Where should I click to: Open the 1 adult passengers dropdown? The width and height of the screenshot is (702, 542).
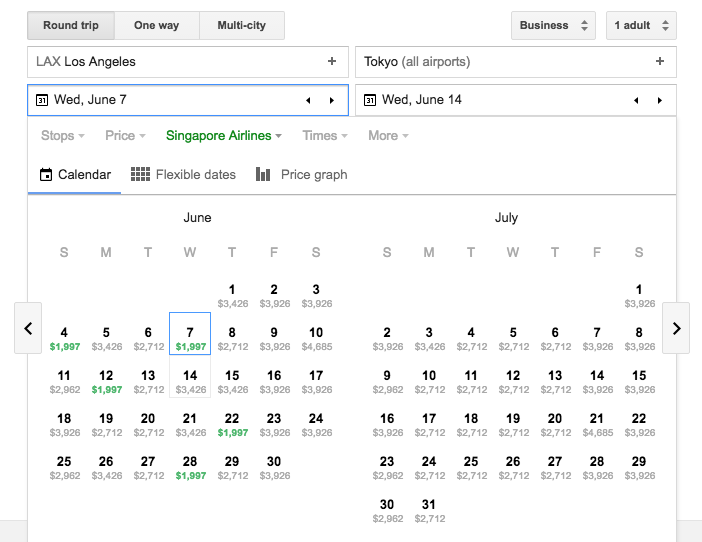(641, 25)
